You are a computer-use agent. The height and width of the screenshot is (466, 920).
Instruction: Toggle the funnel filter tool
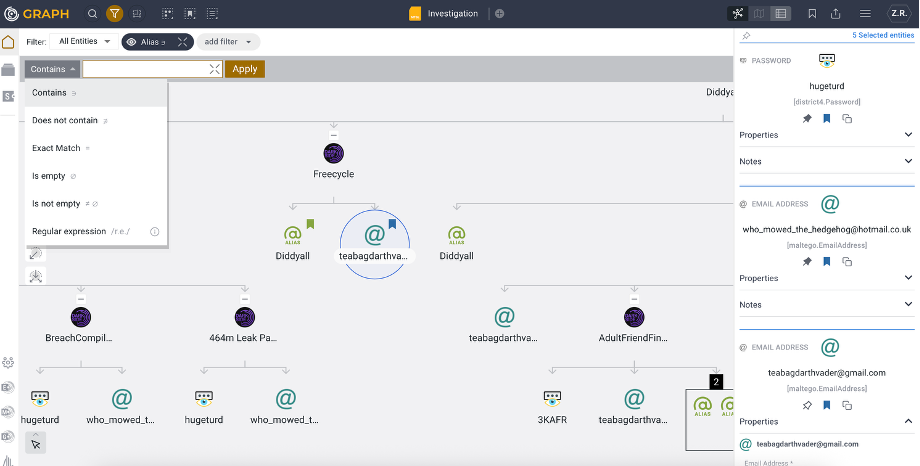tap(114, 13)
